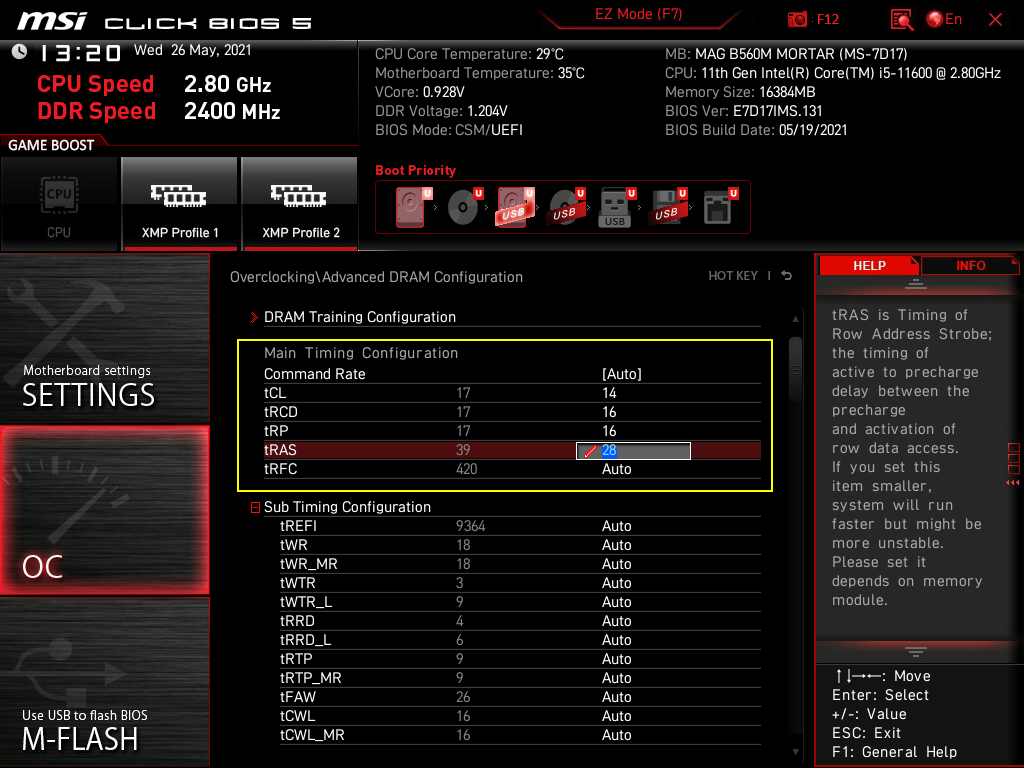The width and height of the screenshot is (1024, 768).
Task: Click the scrollbar down arrow in settings list
Action: (x=795, y=752)
